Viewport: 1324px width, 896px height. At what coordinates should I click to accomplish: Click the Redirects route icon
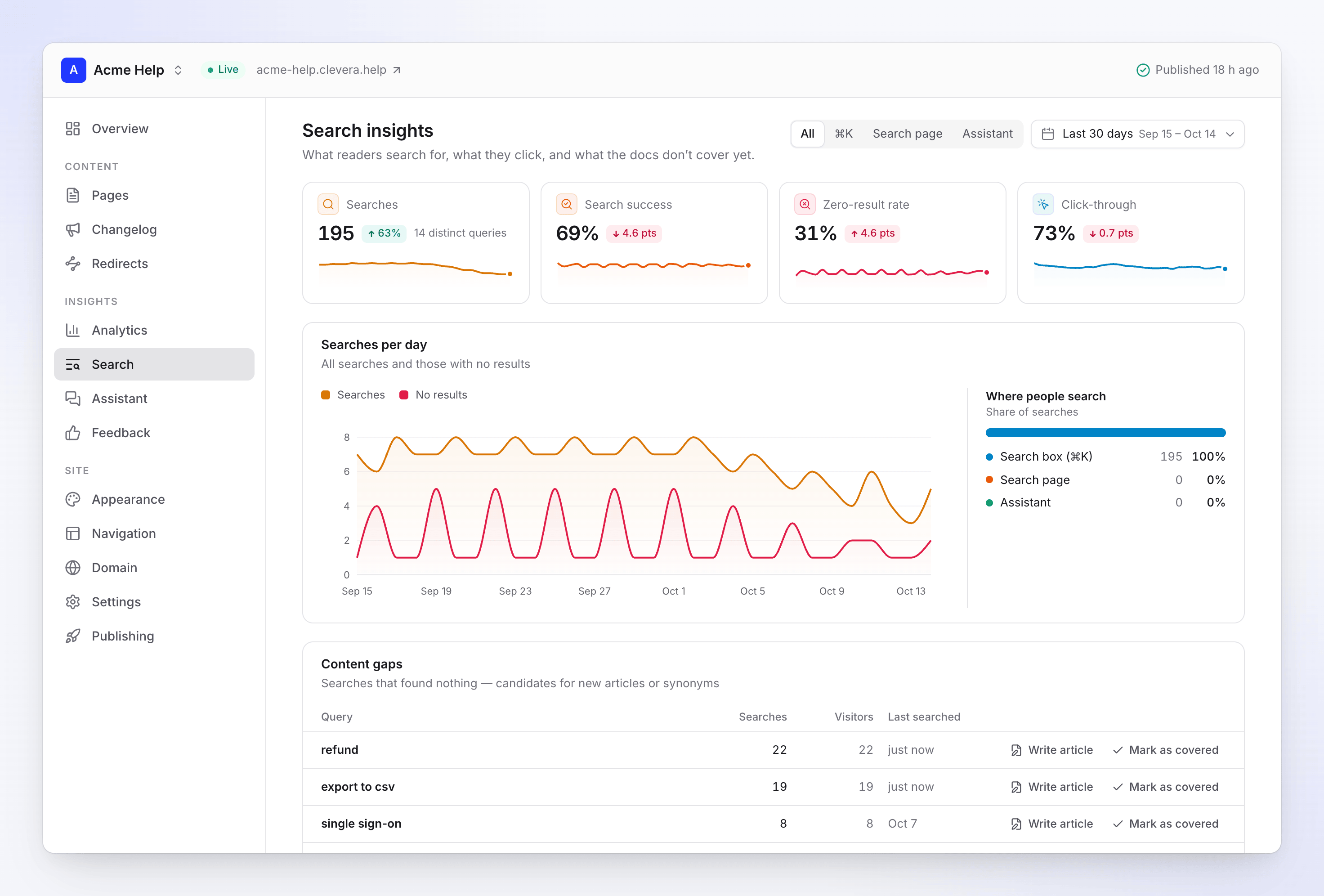coord(72,264)
